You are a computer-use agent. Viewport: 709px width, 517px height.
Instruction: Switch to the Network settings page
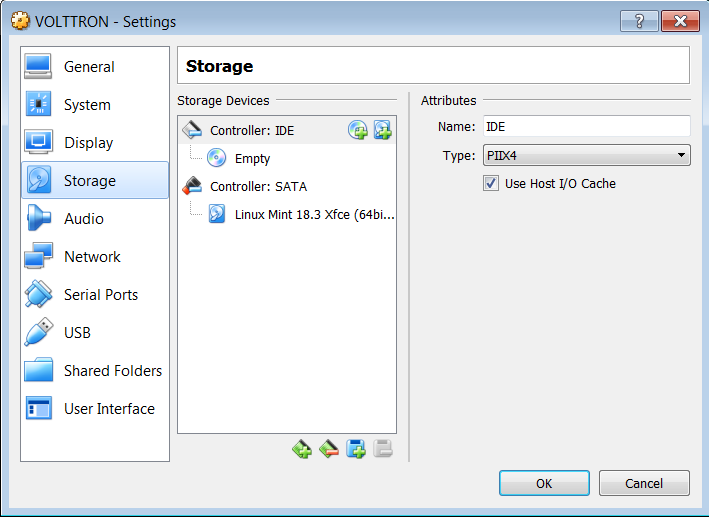click(x=95, y=256)
